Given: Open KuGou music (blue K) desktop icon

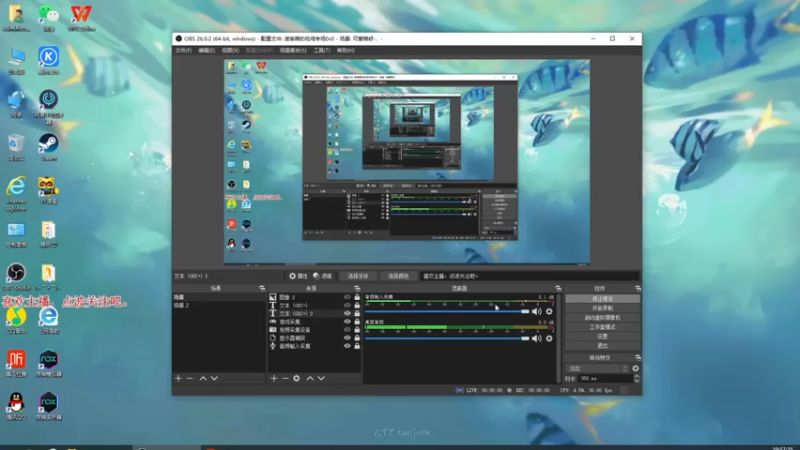Looking at the screenshot, I should (x=48, y=61).
